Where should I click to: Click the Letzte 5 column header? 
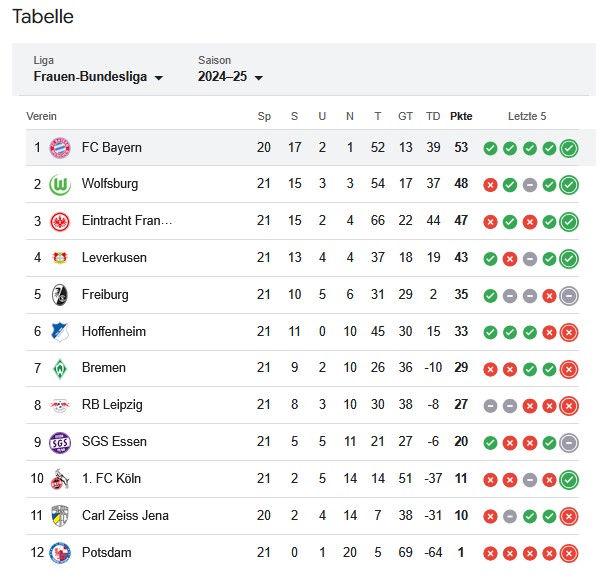[x=527, y=116]
